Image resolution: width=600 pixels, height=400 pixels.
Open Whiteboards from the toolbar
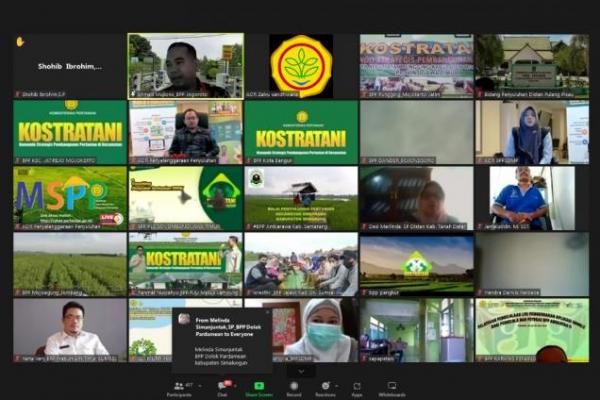click(x=392, y=386)
